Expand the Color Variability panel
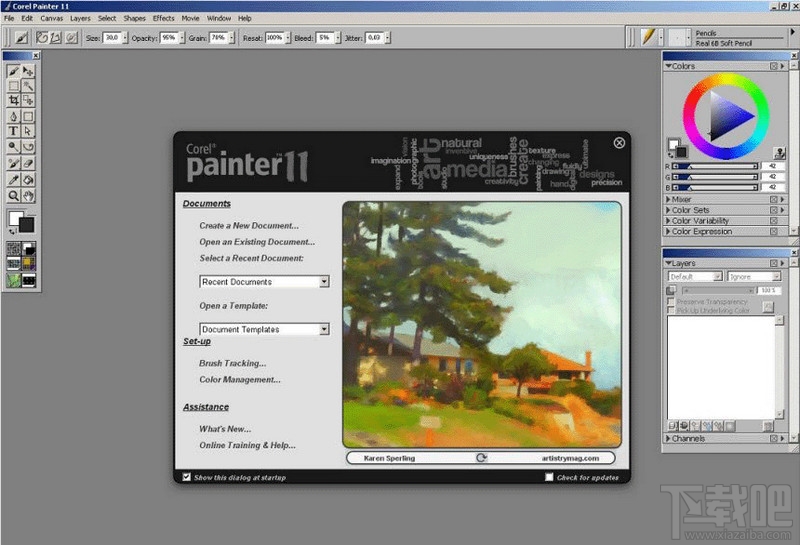Screen dimensions: 800x545 point(668,220)
